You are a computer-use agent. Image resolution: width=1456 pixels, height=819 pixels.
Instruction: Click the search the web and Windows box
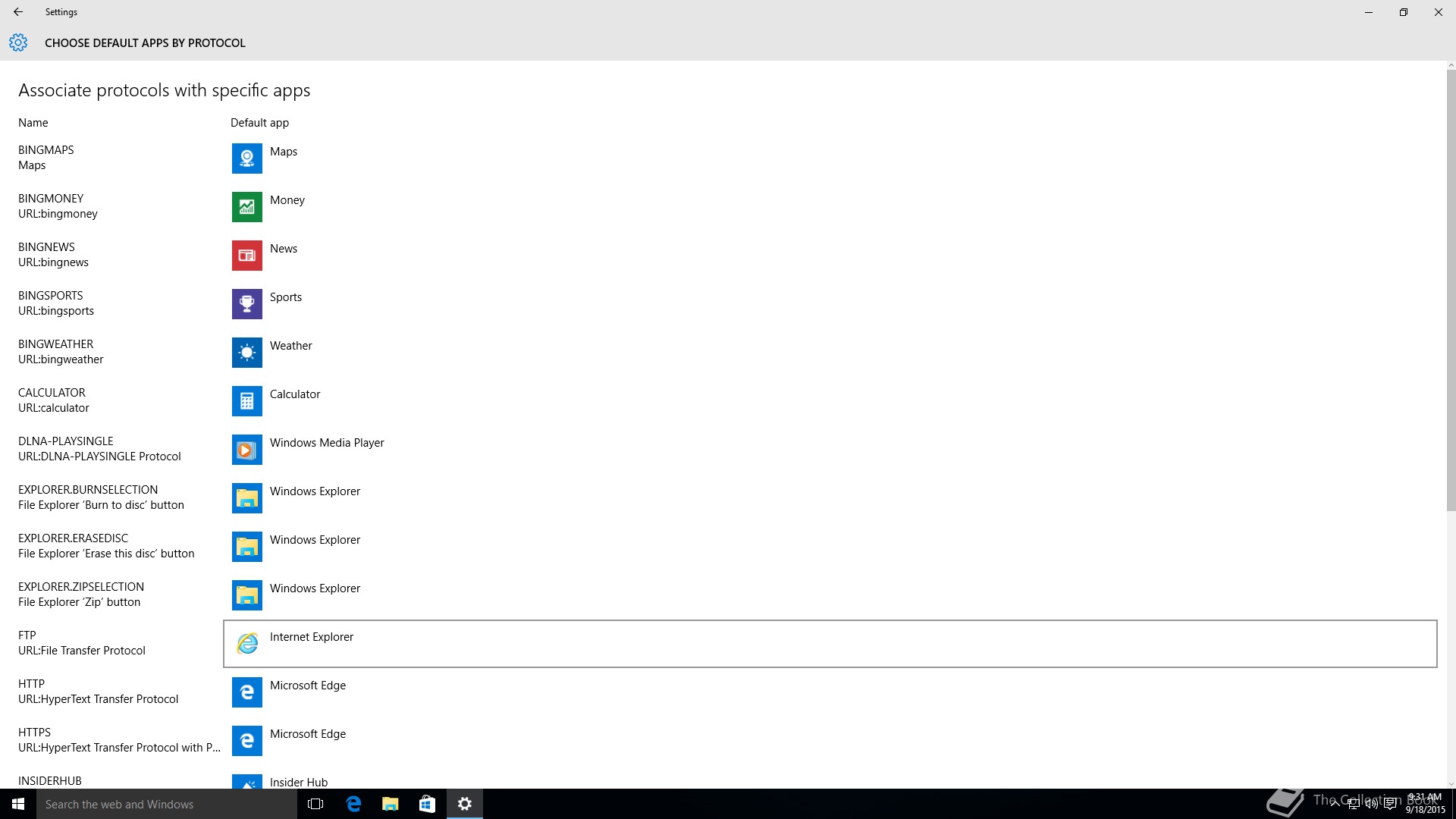click(x=167, y=804)
